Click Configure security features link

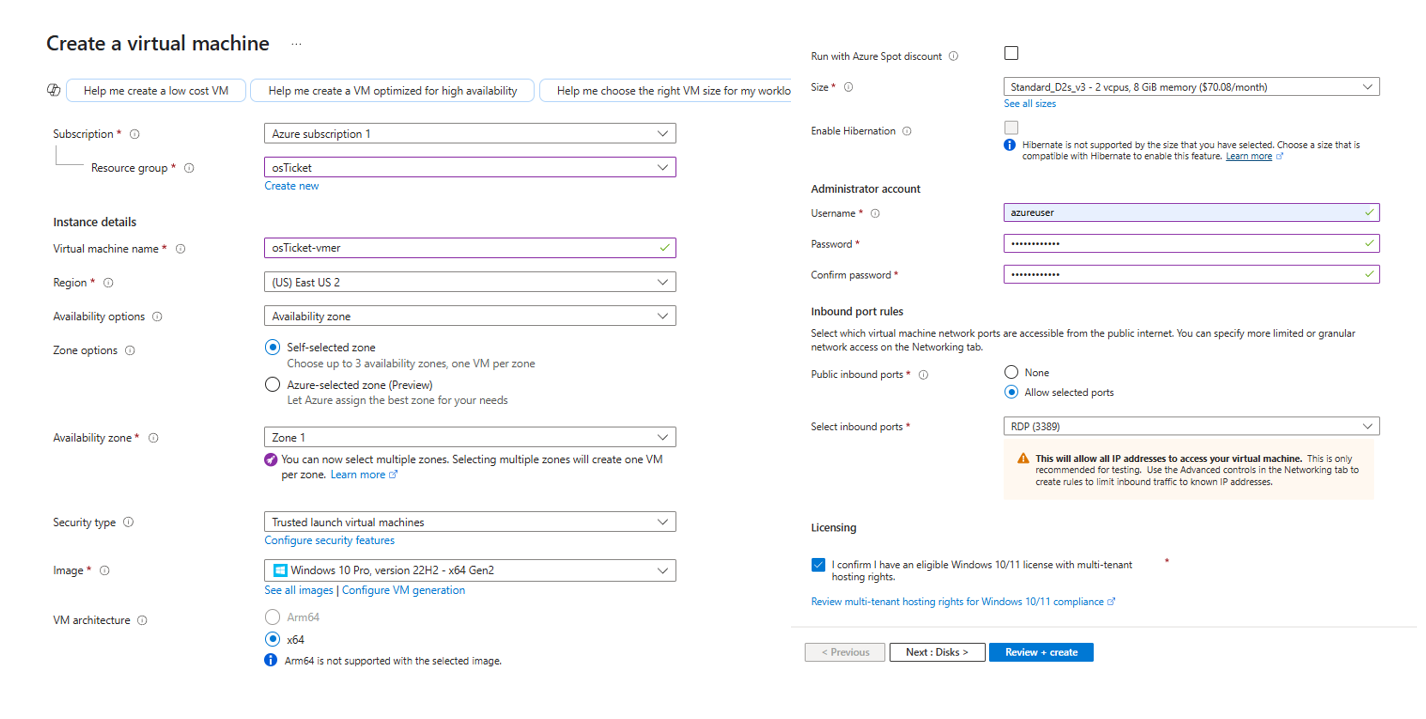pos(330,541)
